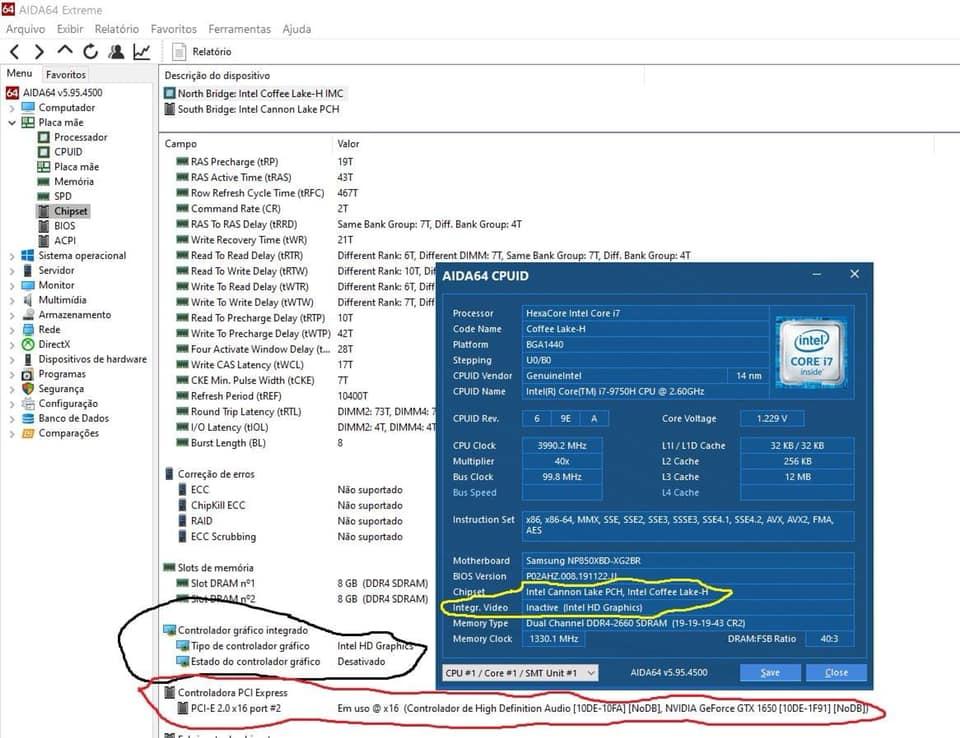Click the Intel Core i7 logo badge
This screenshot has height=738, width=960.
pos(811,352)
